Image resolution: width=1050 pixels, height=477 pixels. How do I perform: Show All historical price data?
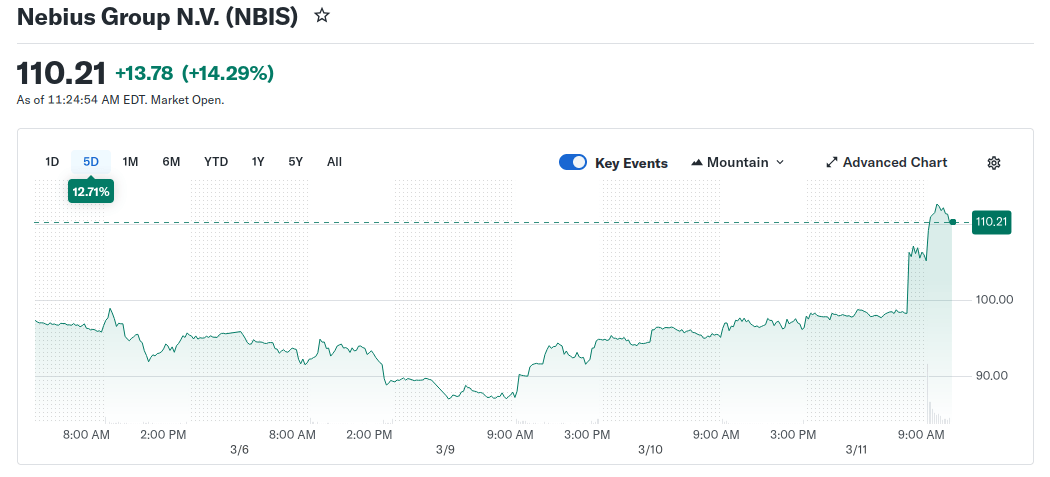(334, 162)
